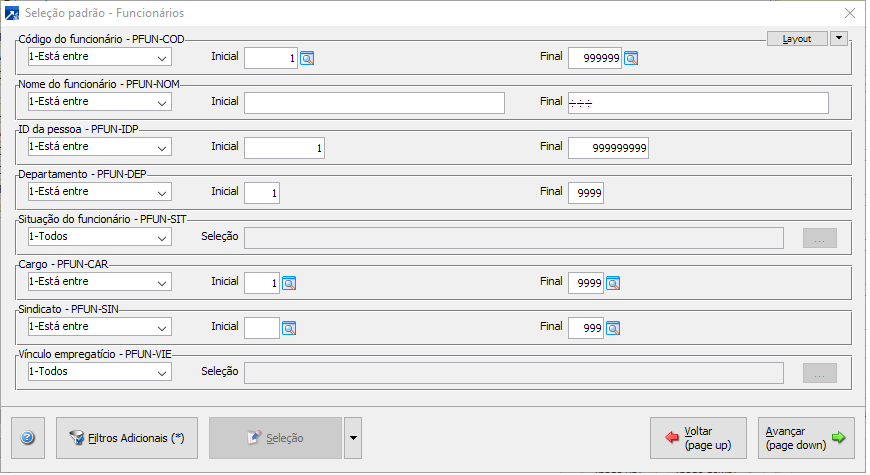The height and width of the screenshot is (475, 870).
Task: Expand Nome do funcionário condition dropdown
Action: tap(161, 103)
